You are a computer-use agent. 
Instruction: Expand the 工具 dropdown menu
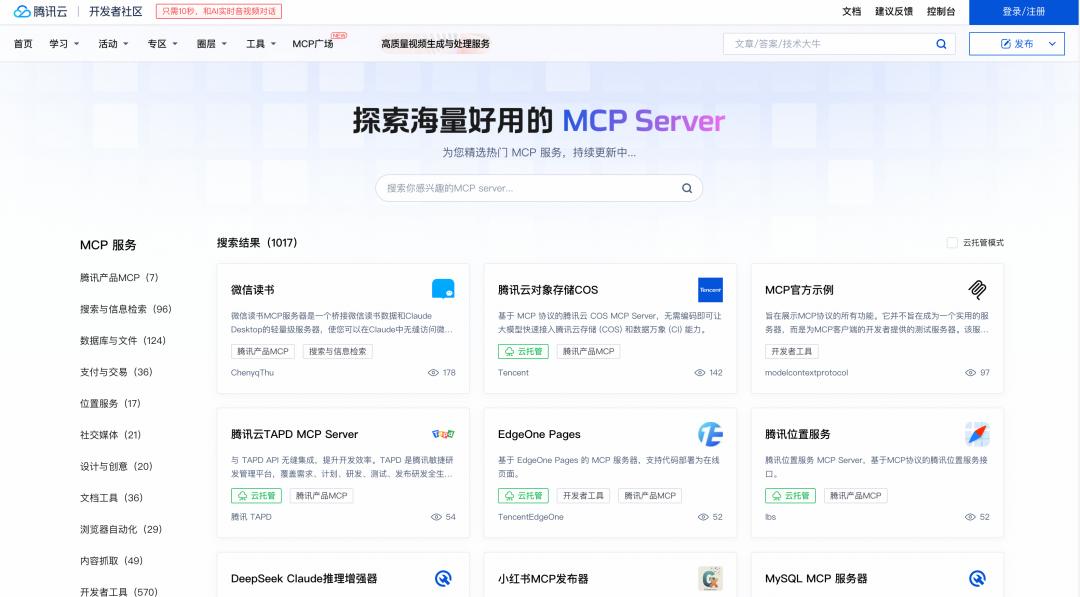(x=261, y=44)
